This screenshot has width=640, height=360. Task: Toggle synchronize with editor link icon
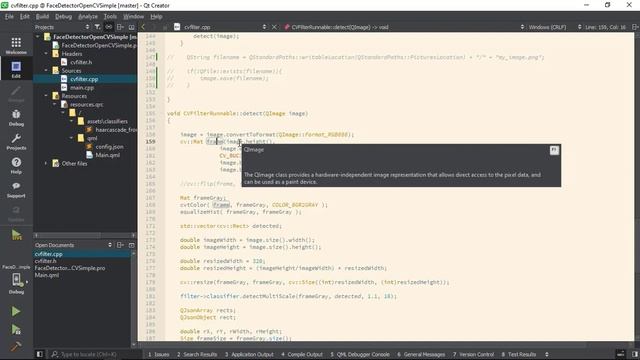(x=109, y=27)
